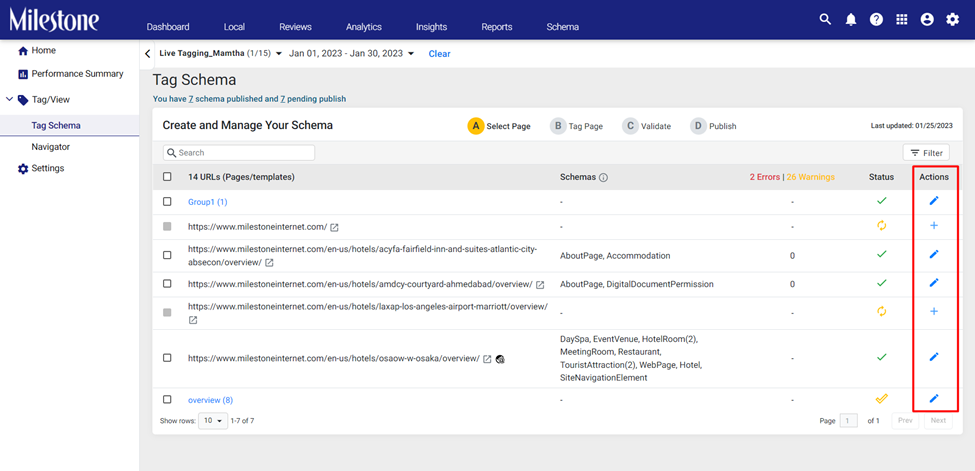Open amdcy-courtyard-ahmedabad external link icon
This screenshot has height=471, width=975.
click(x=540, y=284)
